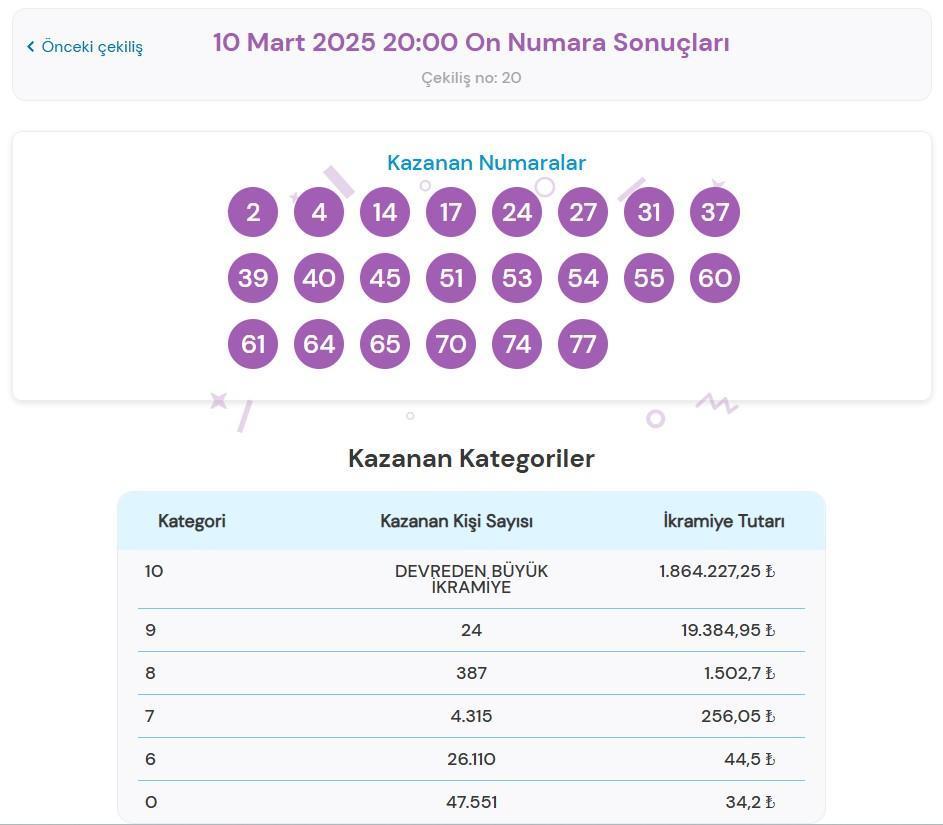943x825 pixels.
Task: Select the Kategori 9 prize row
Action: point(472,630)
